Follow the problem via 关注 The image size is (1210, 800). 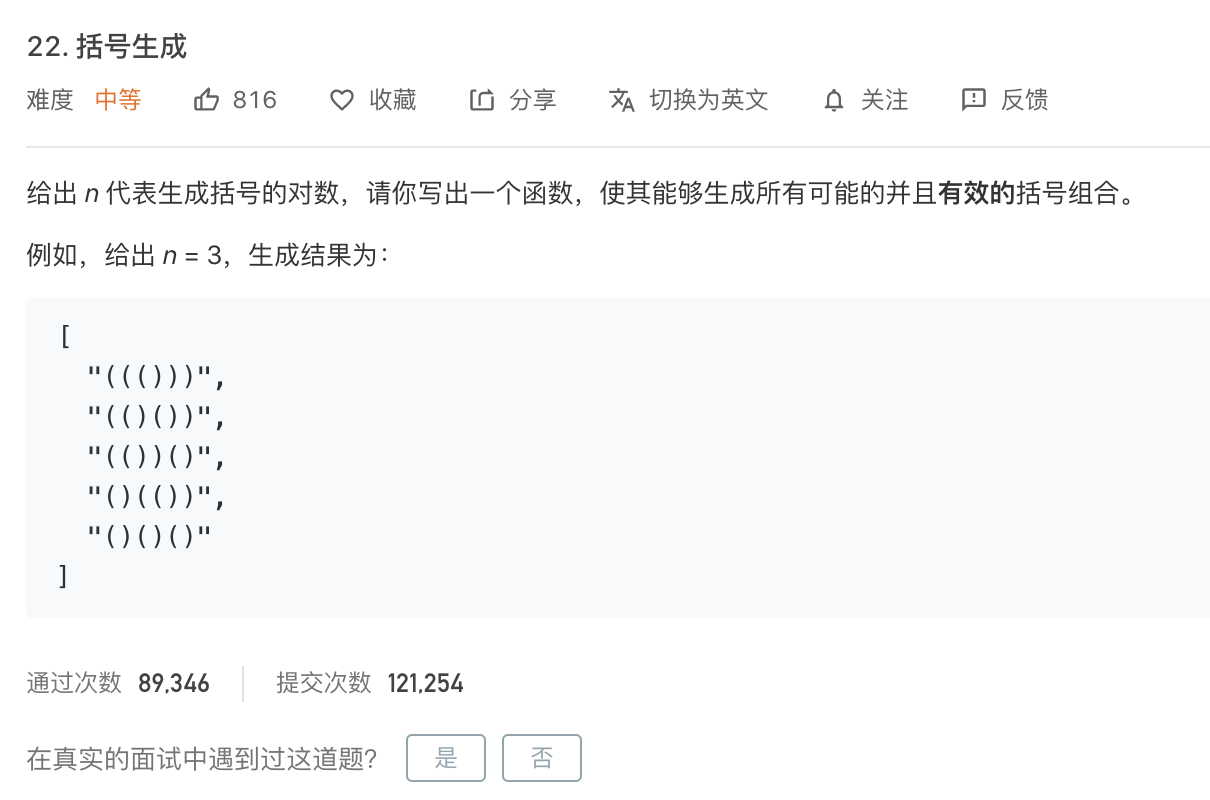(885, 100)
